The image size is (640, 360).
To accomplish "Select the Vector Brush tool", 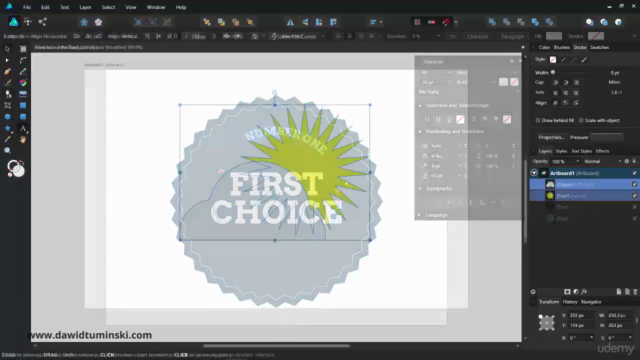I will click(7, 83).
